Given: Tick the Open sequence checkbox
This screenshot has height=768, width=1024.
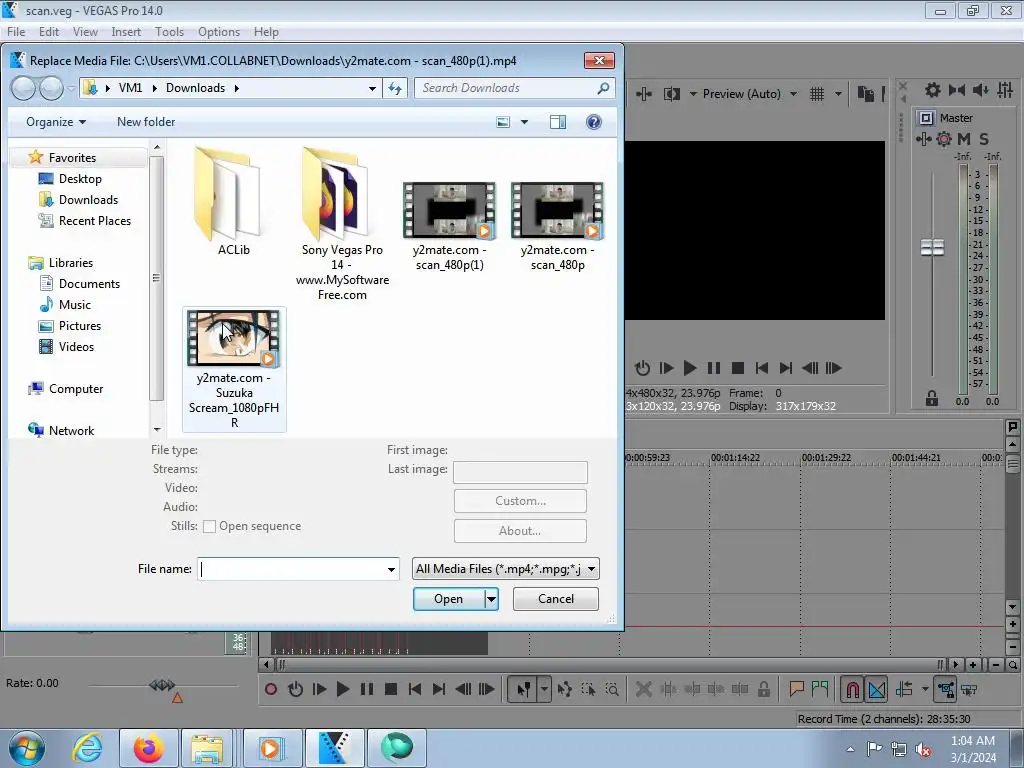Looking at the screenshot, I should point(210,526).
